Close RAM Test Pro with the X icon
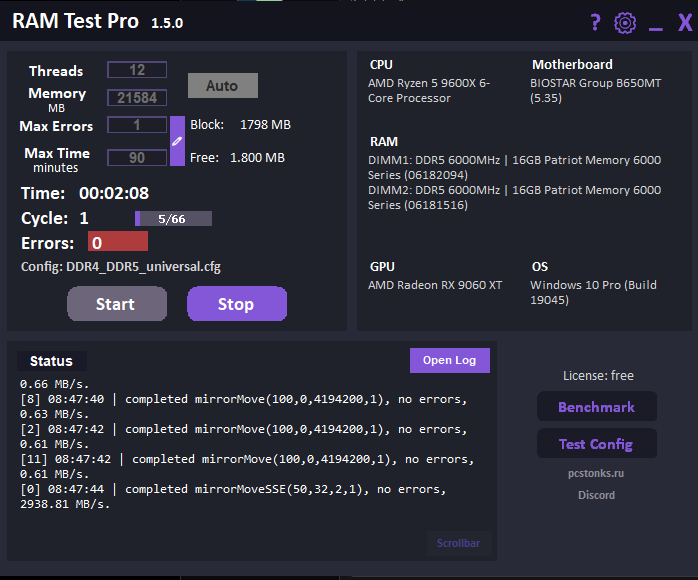Image resolution: width=698 pixels, height=580 pixels. [685, 22]
